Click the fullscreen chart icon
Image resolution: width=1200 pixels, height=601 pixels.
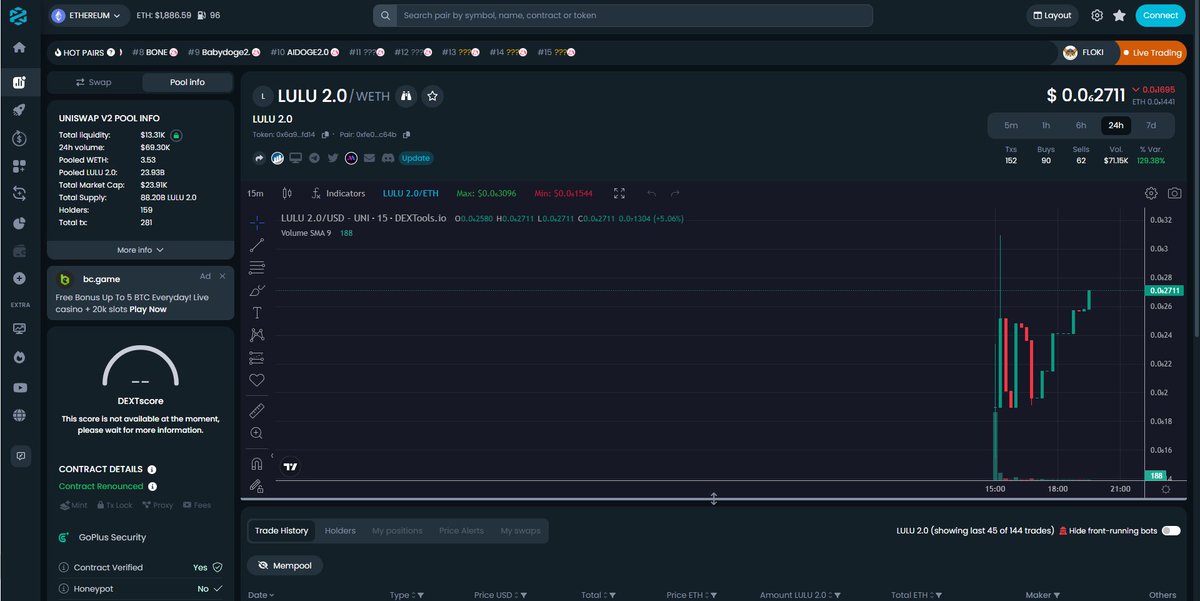click(x=619, y=193)
